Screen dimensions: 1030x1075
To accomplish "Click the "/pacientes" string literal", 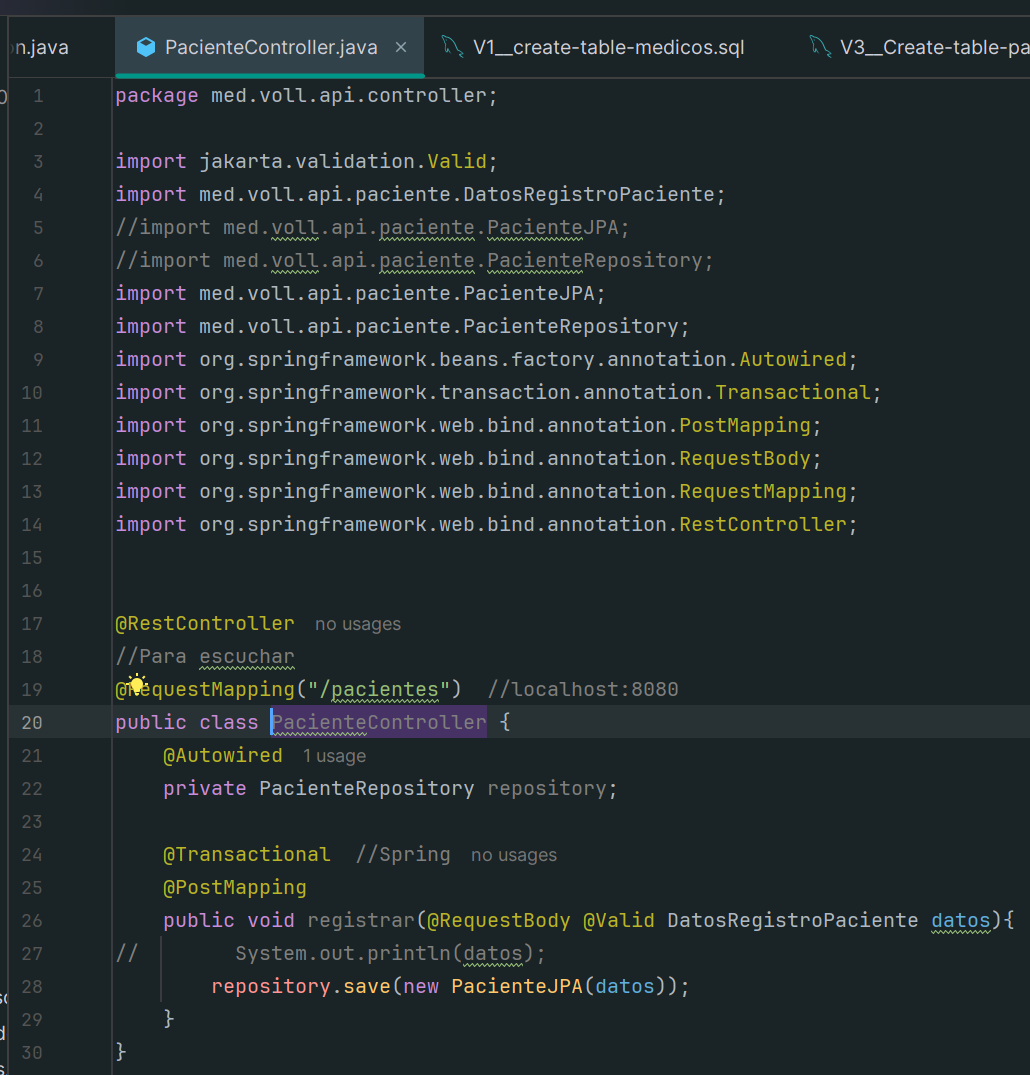I will [379, 690].
